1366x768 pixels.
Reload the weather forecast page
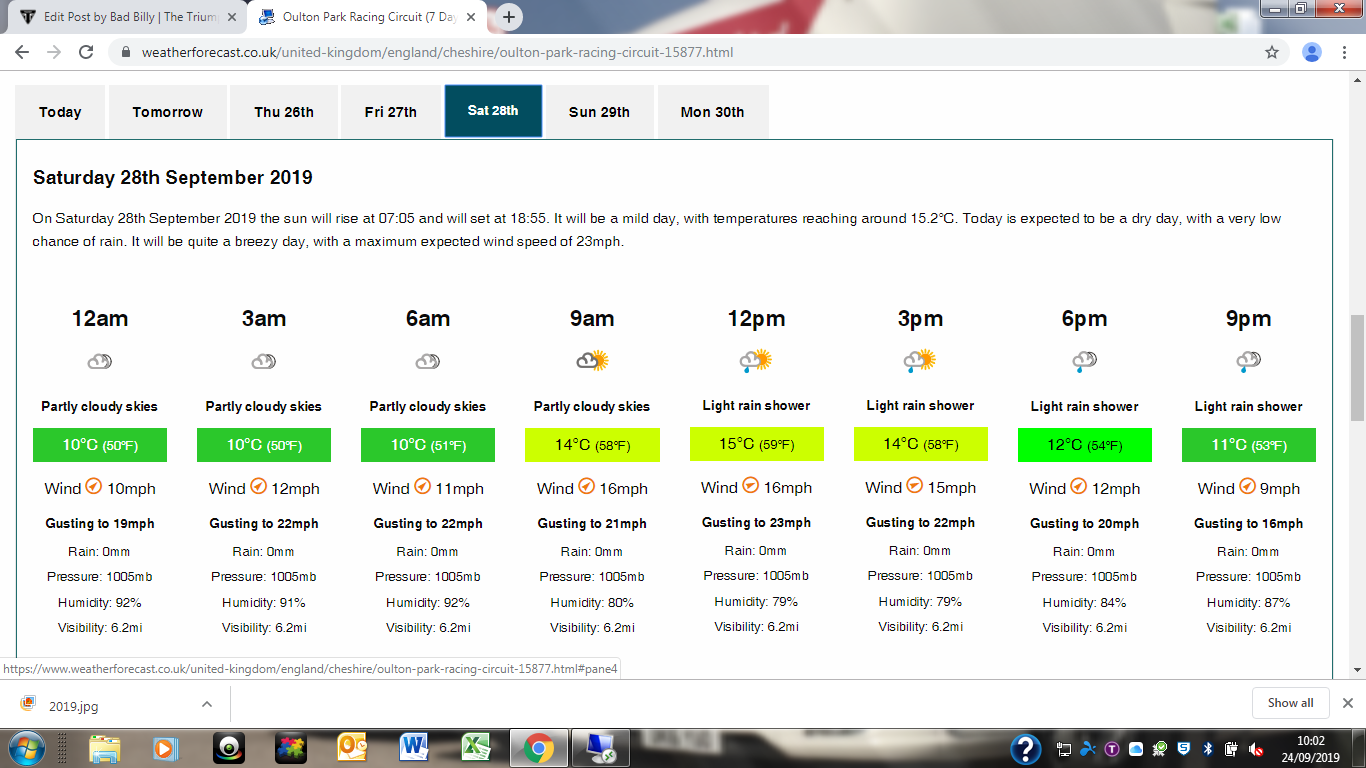[x=86, y=52]
